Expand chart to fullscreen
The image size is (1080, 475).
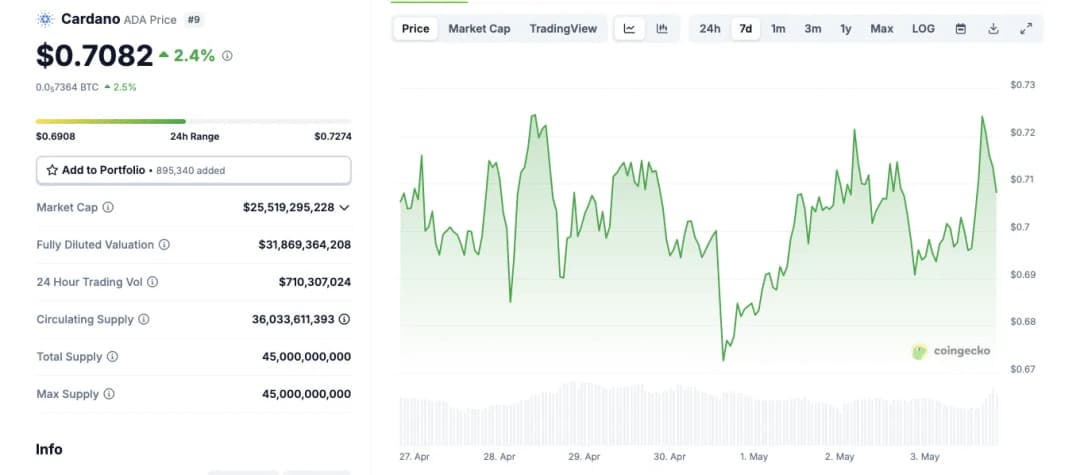[1026, 29]
